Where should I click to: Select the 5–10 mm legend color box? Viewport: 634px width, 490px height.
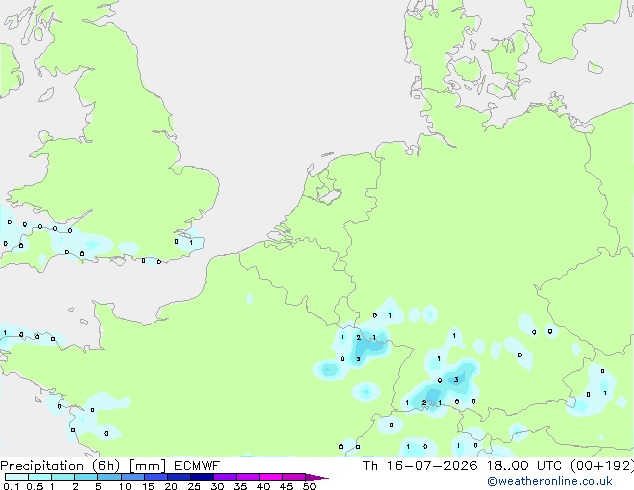[109, 477]
